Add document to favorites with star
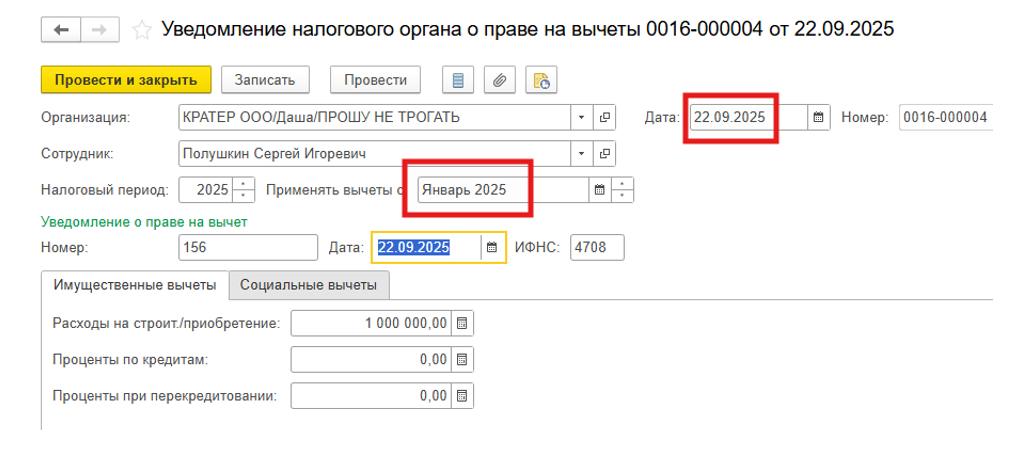Screen dimensions: 1021x456 142,30
